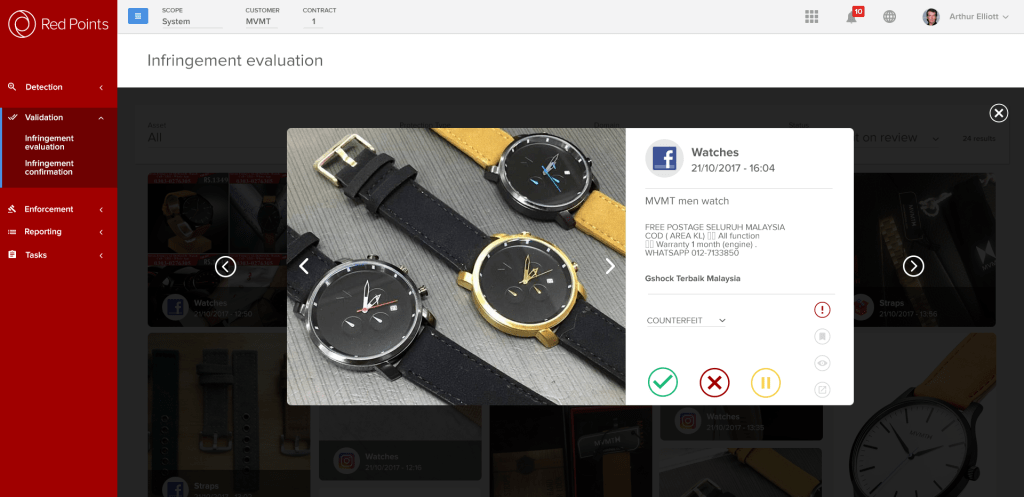Show previous watch photo in the gallery
The height and width of the screenshot is (497, 1024).
coord(304,266)
